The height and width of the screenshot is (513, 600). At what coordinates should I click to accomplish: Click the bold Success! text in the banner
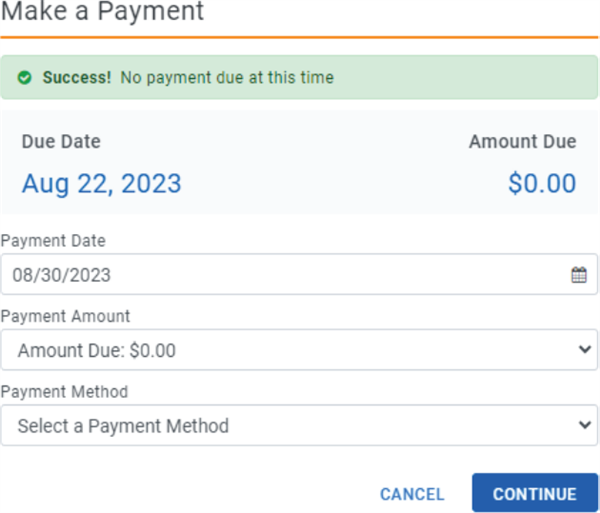click(x=77, y=78)
